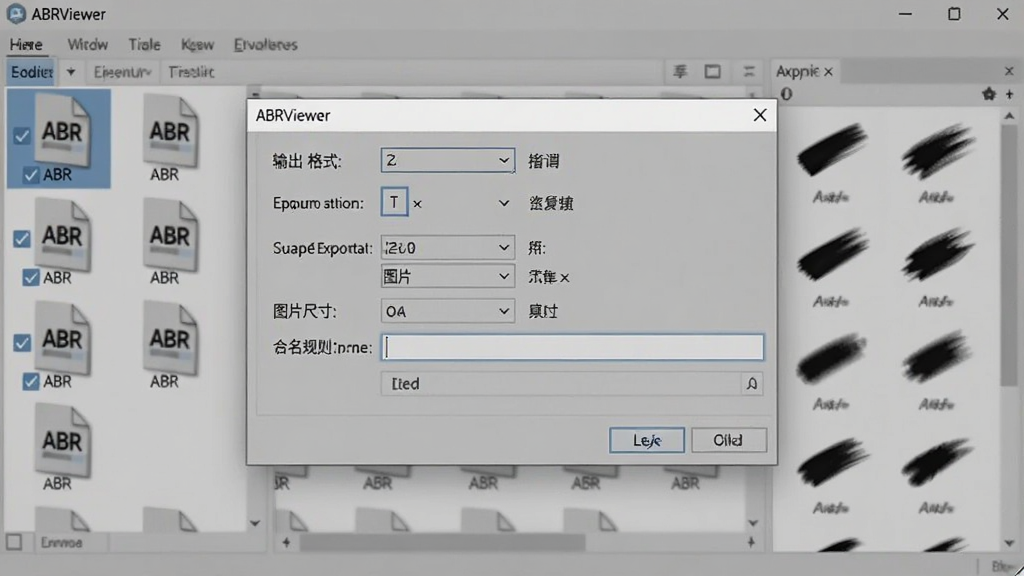Click the settings gear in brush panel

tap(989, 94)
